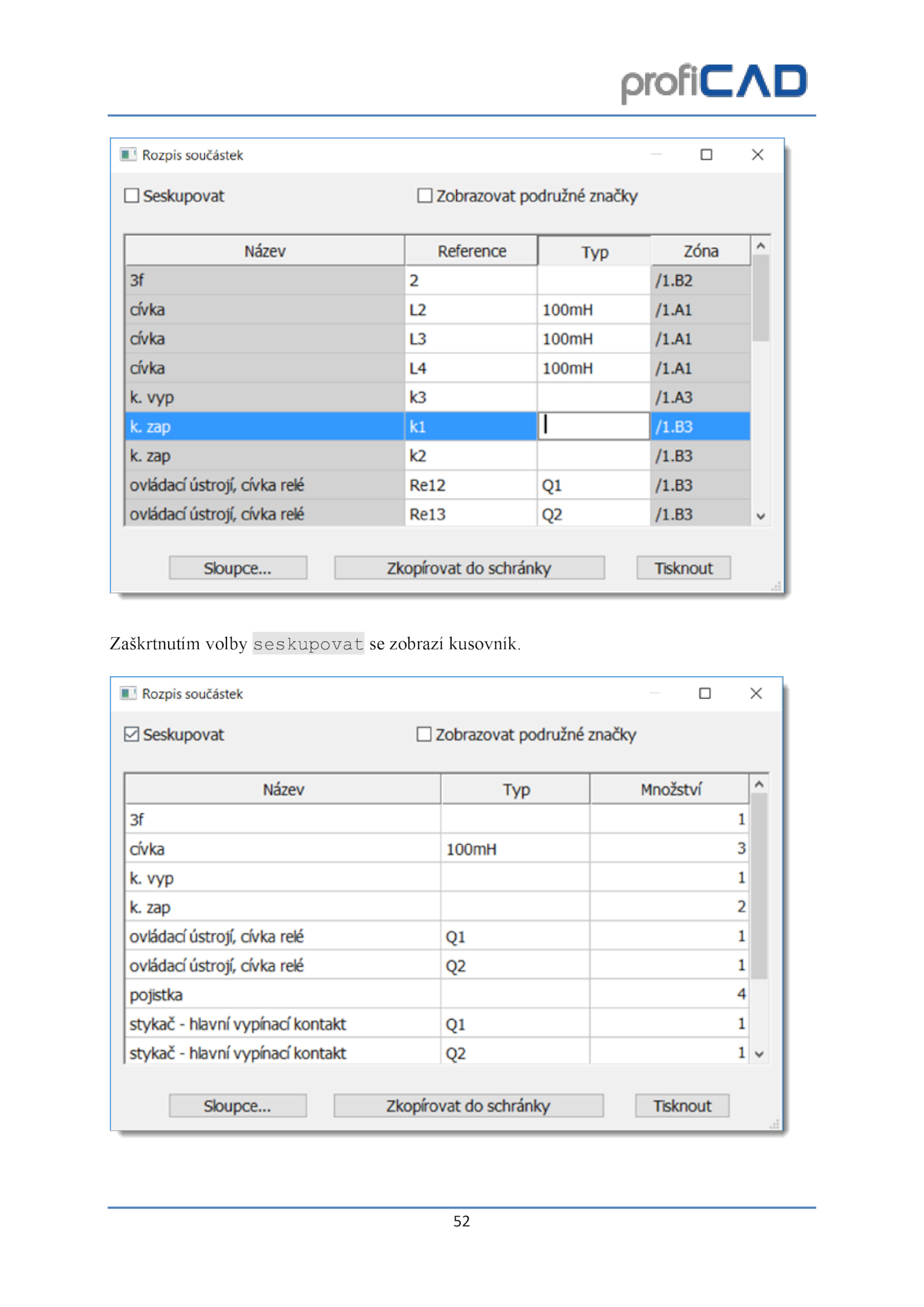This screenshot has width=924, height=1307.
Task: Click Zóna column header
Action: (x=701, y=251)
